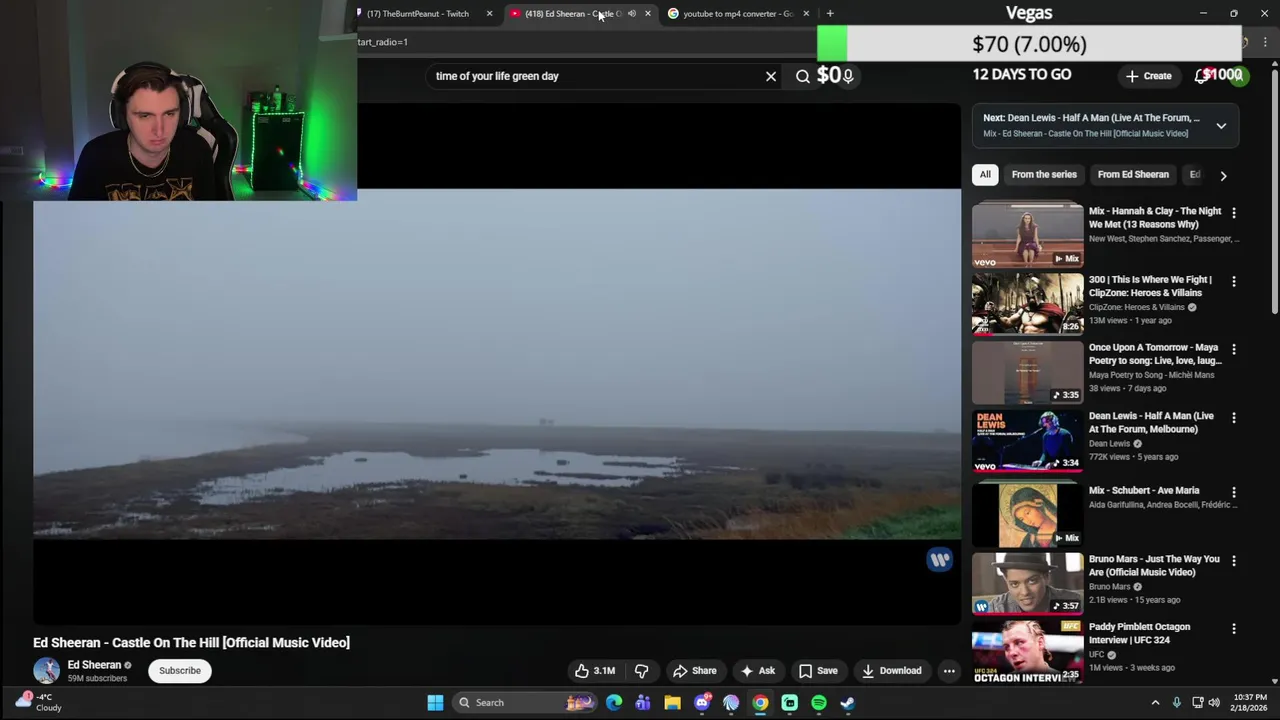Expand the Next up mix queue panel

pos(1221,126)
